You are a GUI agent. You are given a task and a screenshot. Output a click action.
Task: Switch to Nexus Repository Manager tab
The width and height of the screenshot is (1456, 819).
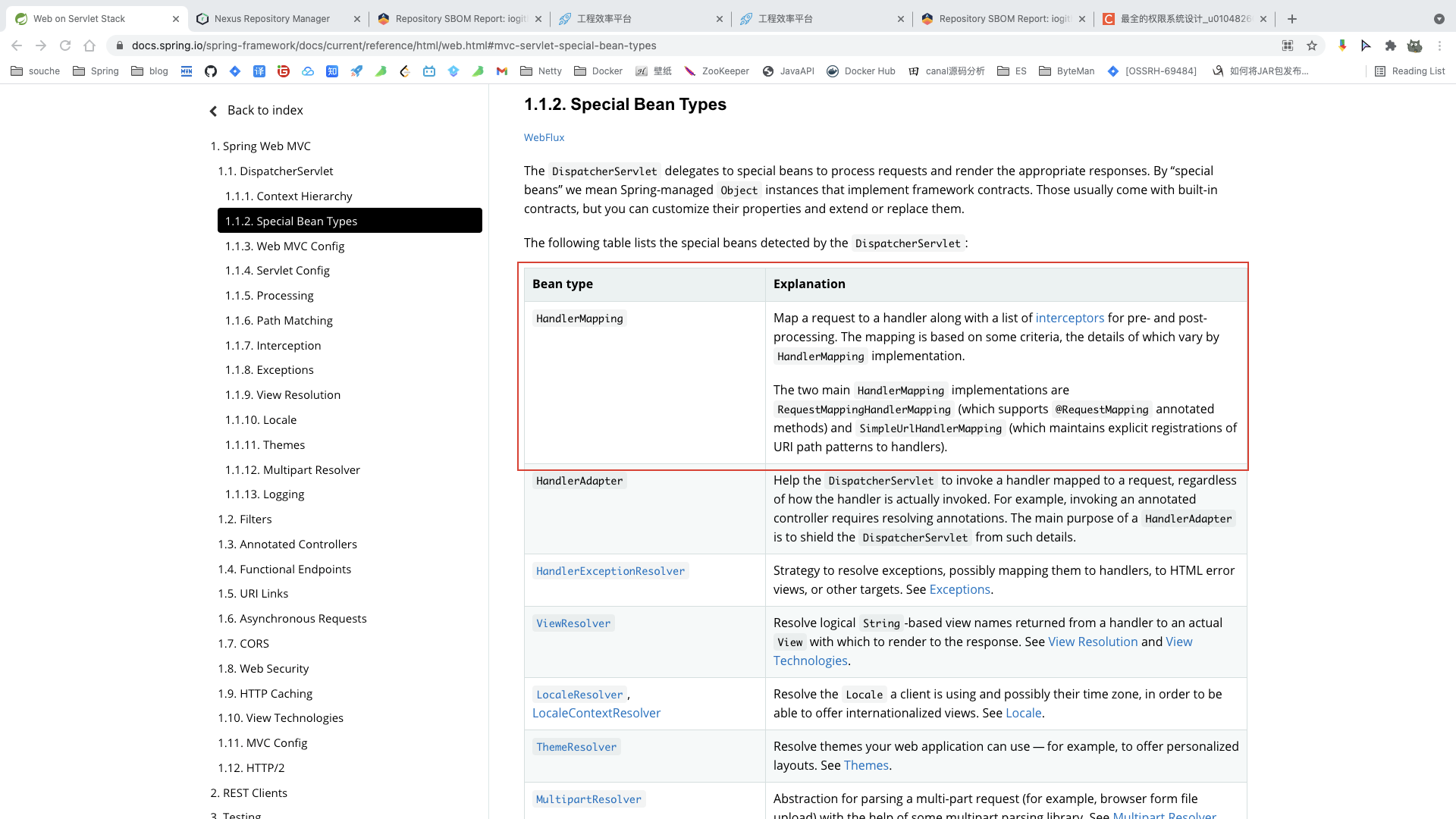[271, 19]
